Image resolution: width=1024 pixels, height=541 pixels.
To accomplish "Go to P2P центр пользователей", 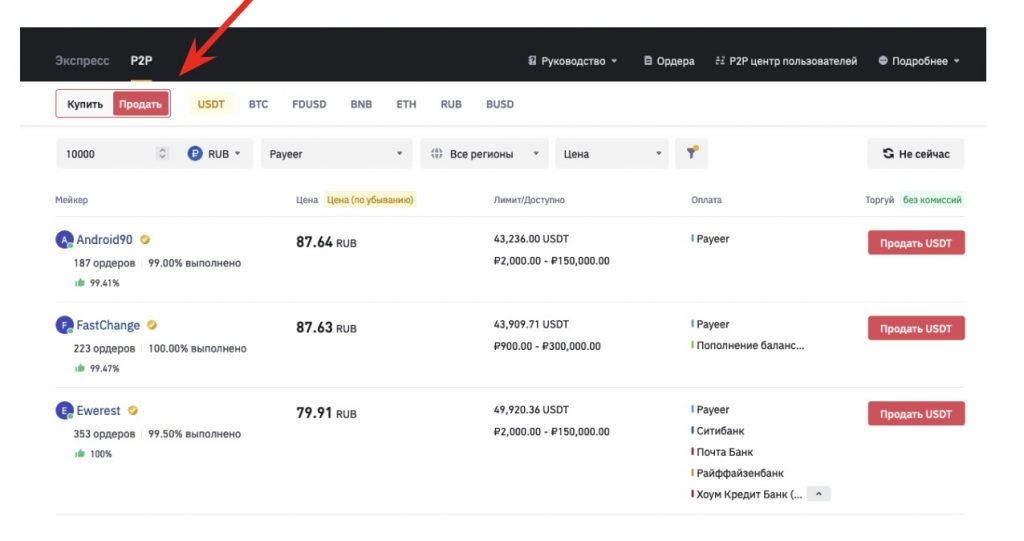I will point(786,61).
